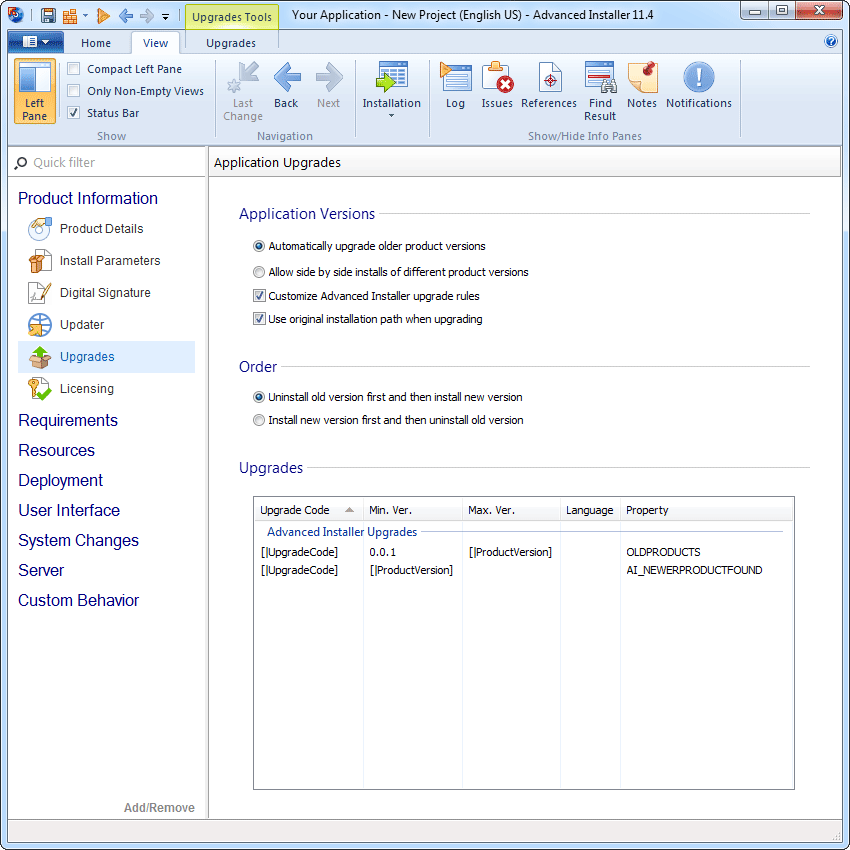
Task: Expand the Custom Behavior group
Action: click(79, 601)
